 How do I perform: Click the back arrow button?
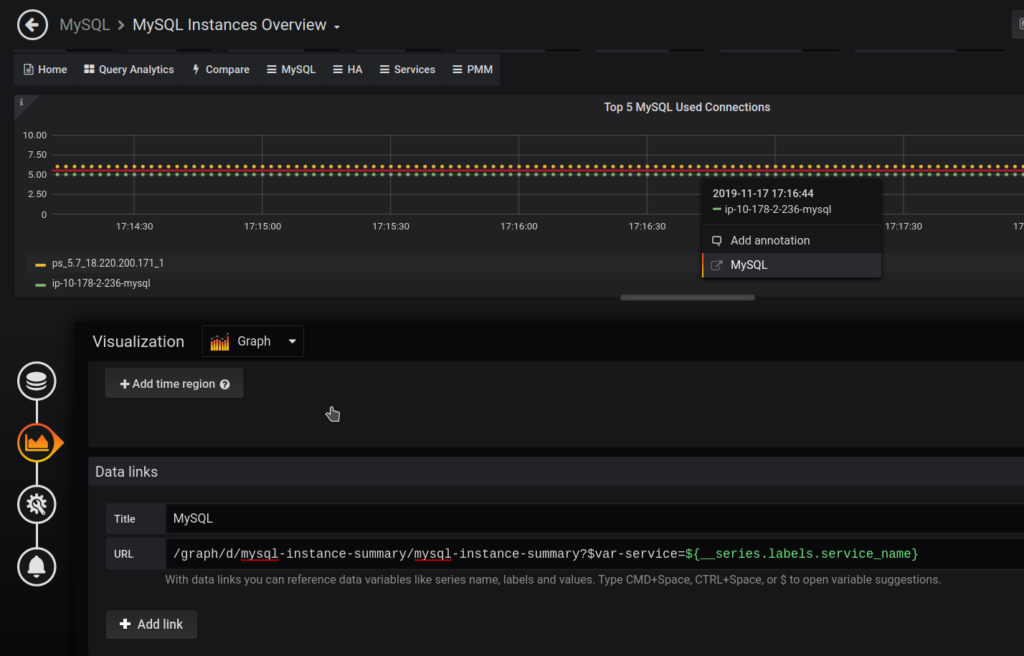tap(33, 24)
